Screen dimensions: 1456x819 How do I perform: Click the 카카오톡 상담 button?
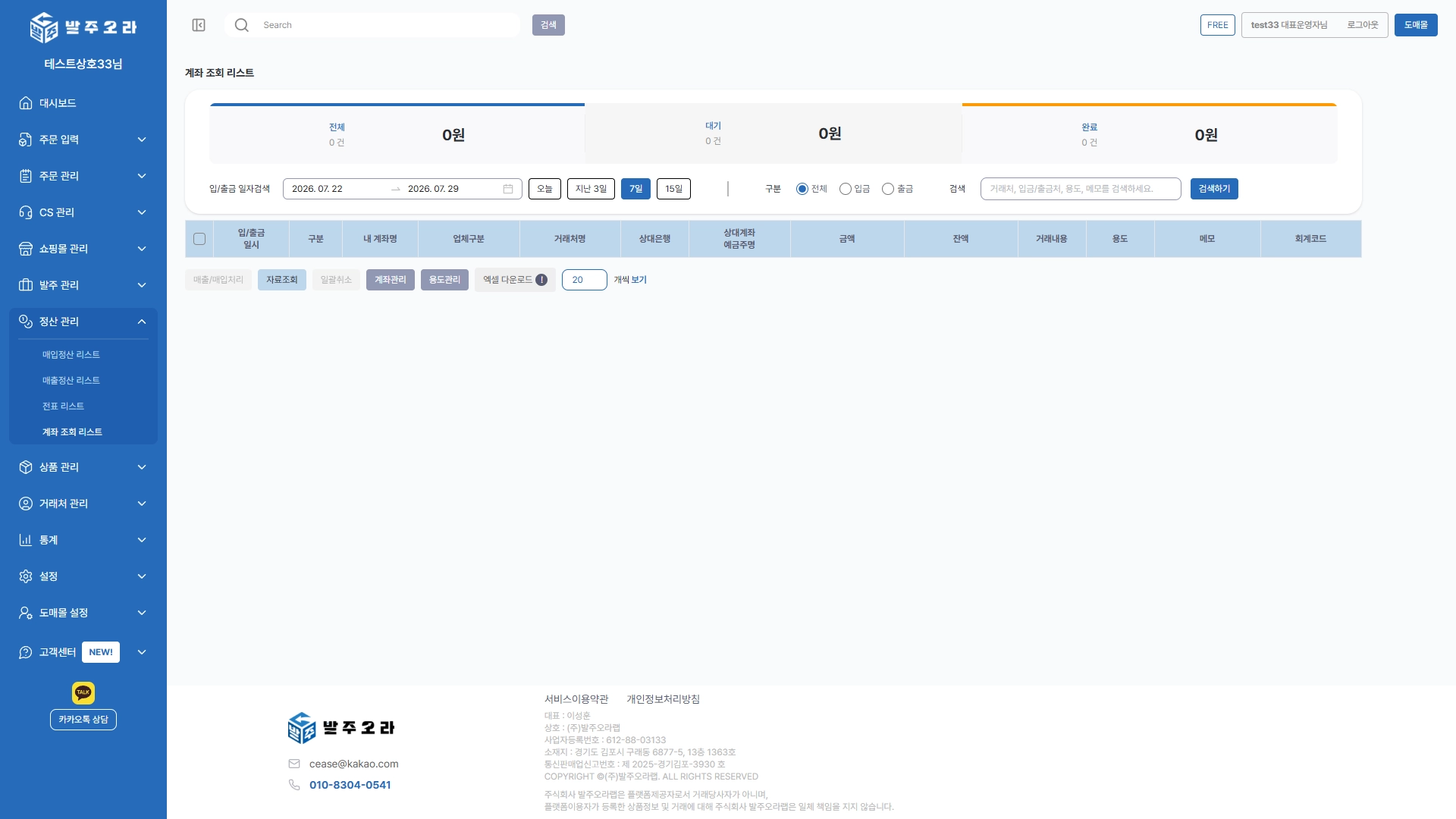(x=83, y=720)
